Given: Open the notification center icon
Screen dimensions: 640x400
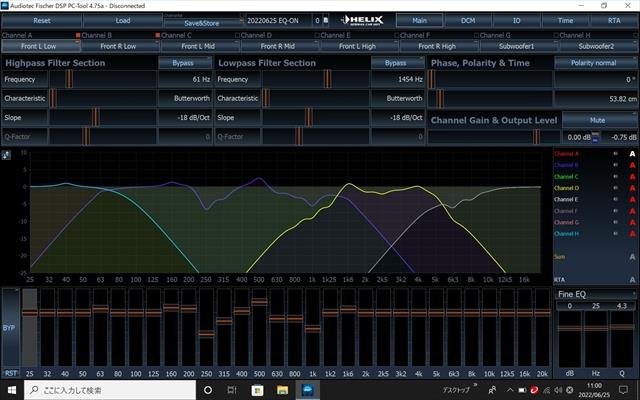Looking at the screenshot, I should point(623,390).
